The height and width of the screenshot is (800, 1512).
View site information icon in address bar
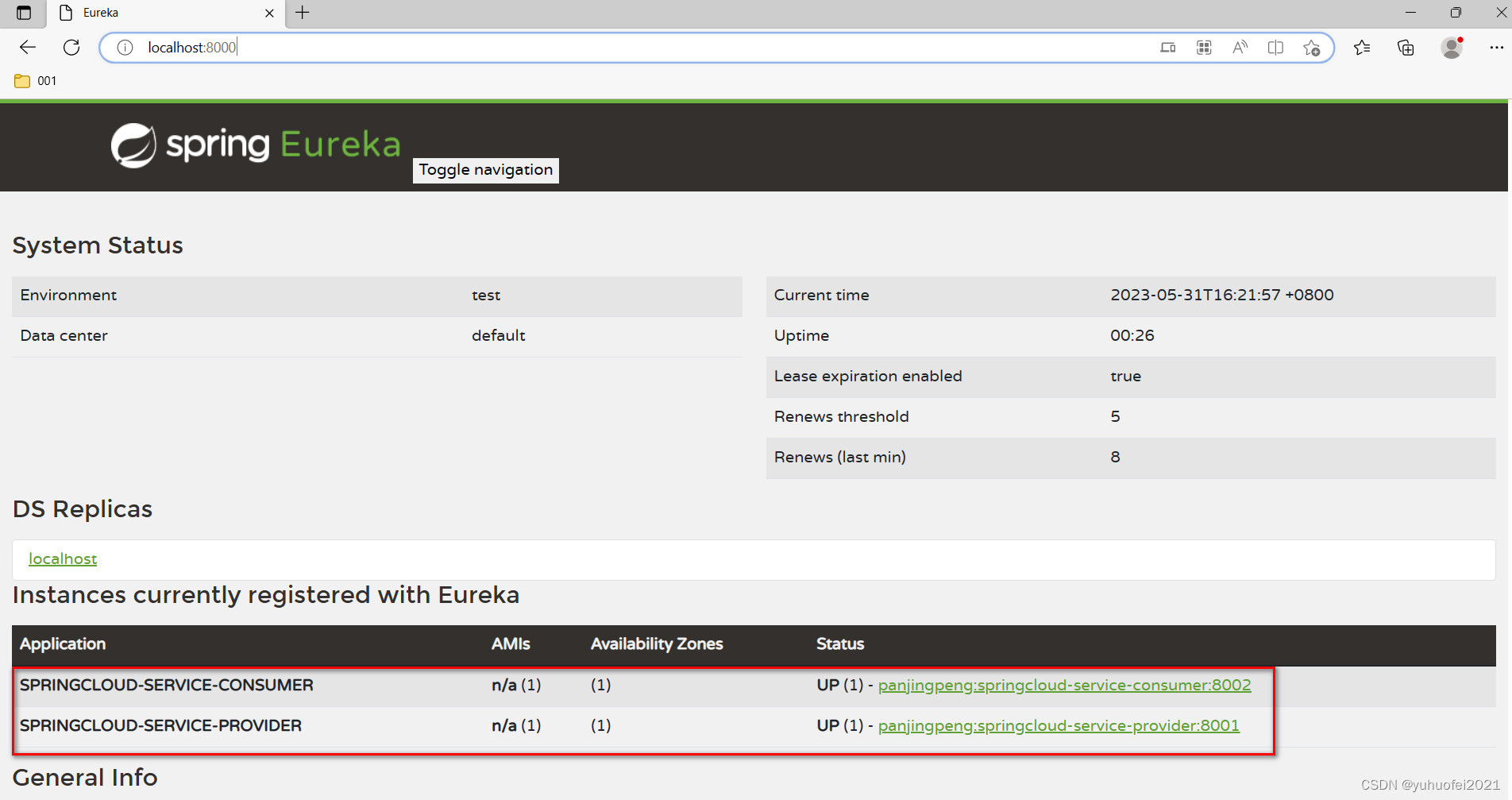pyautogui.click(x=125, y=48)
